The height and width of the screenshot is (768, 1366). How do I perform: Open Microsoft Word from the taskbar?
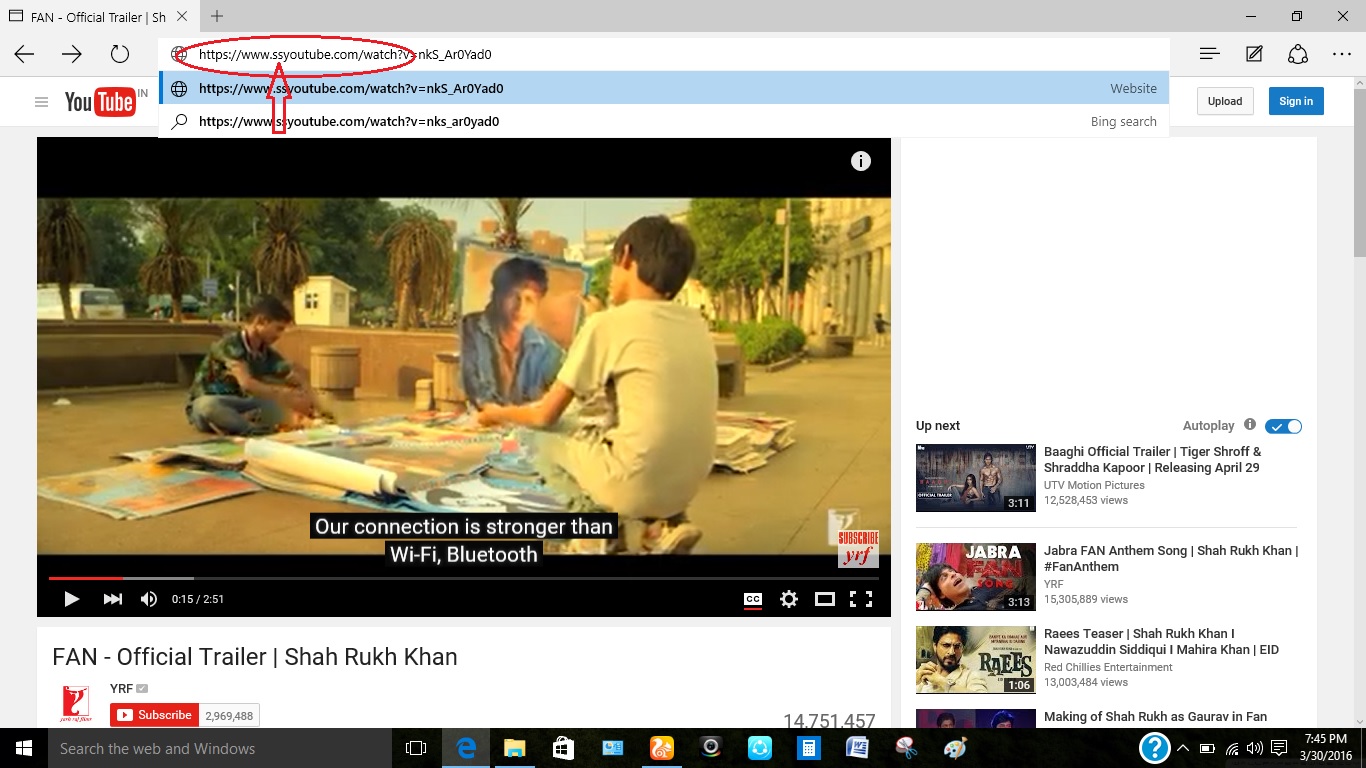[857, 748]
